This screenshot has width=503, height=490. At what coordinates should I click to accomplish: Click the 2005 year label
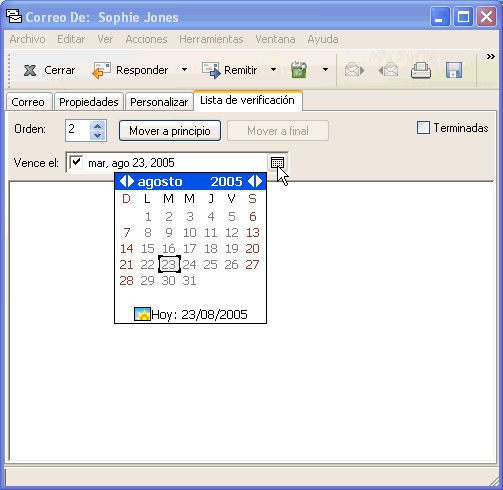[x=226, y=182]
